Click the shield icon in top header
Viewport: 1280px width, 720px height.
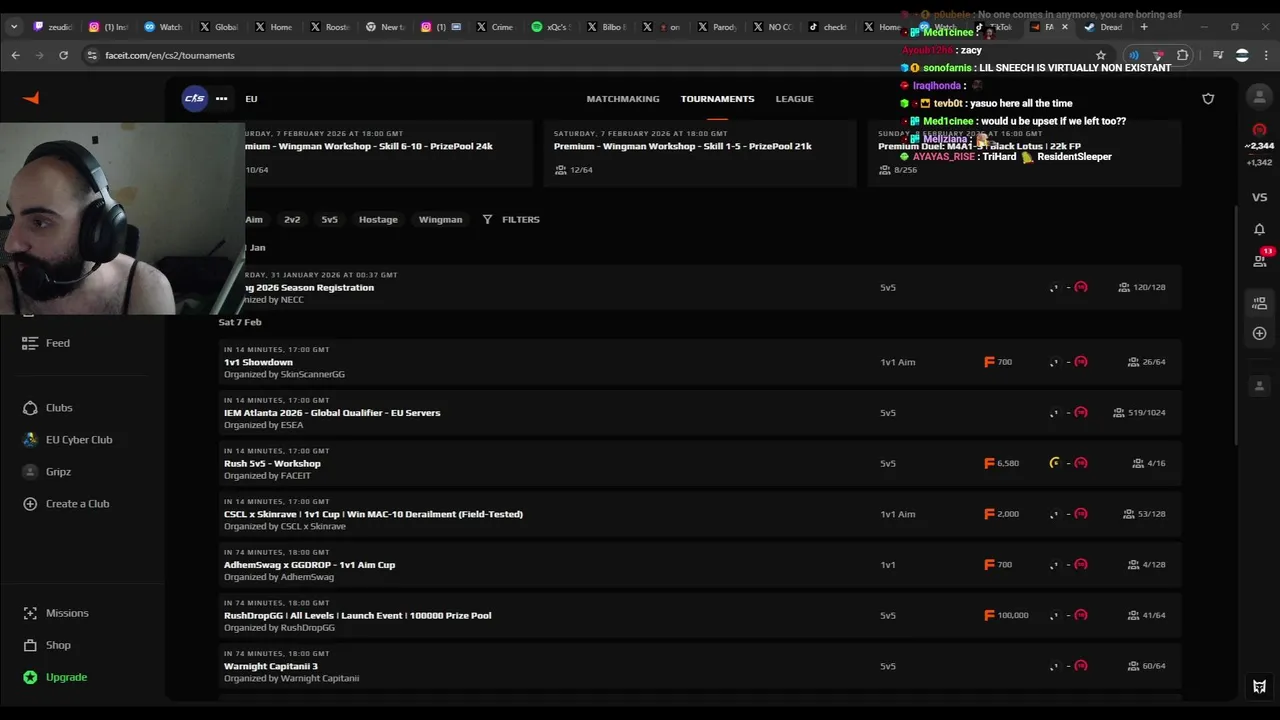[1208, 99]
